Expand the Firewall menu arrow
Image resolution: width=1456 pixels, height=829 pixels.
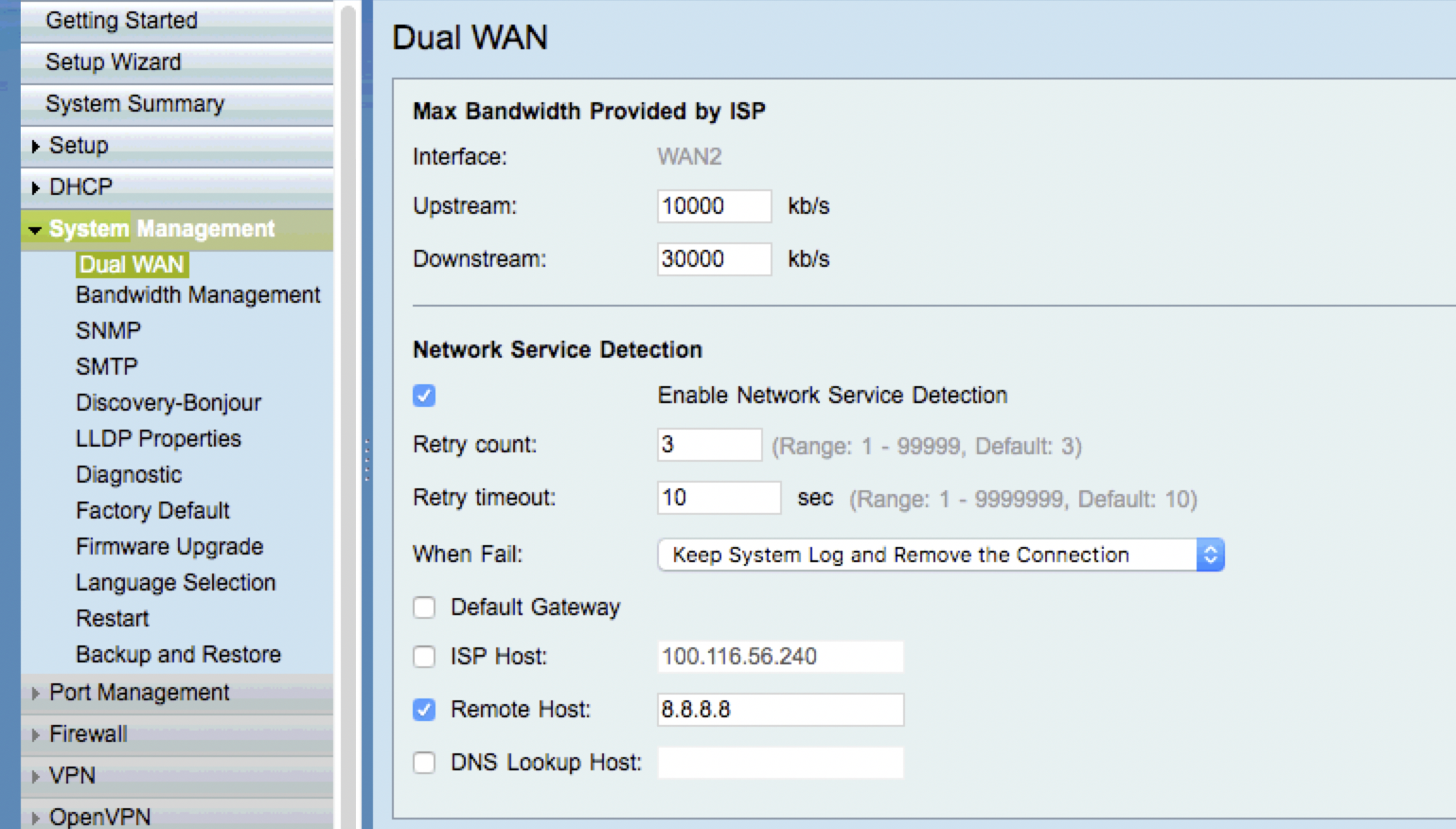click(36, 735)
